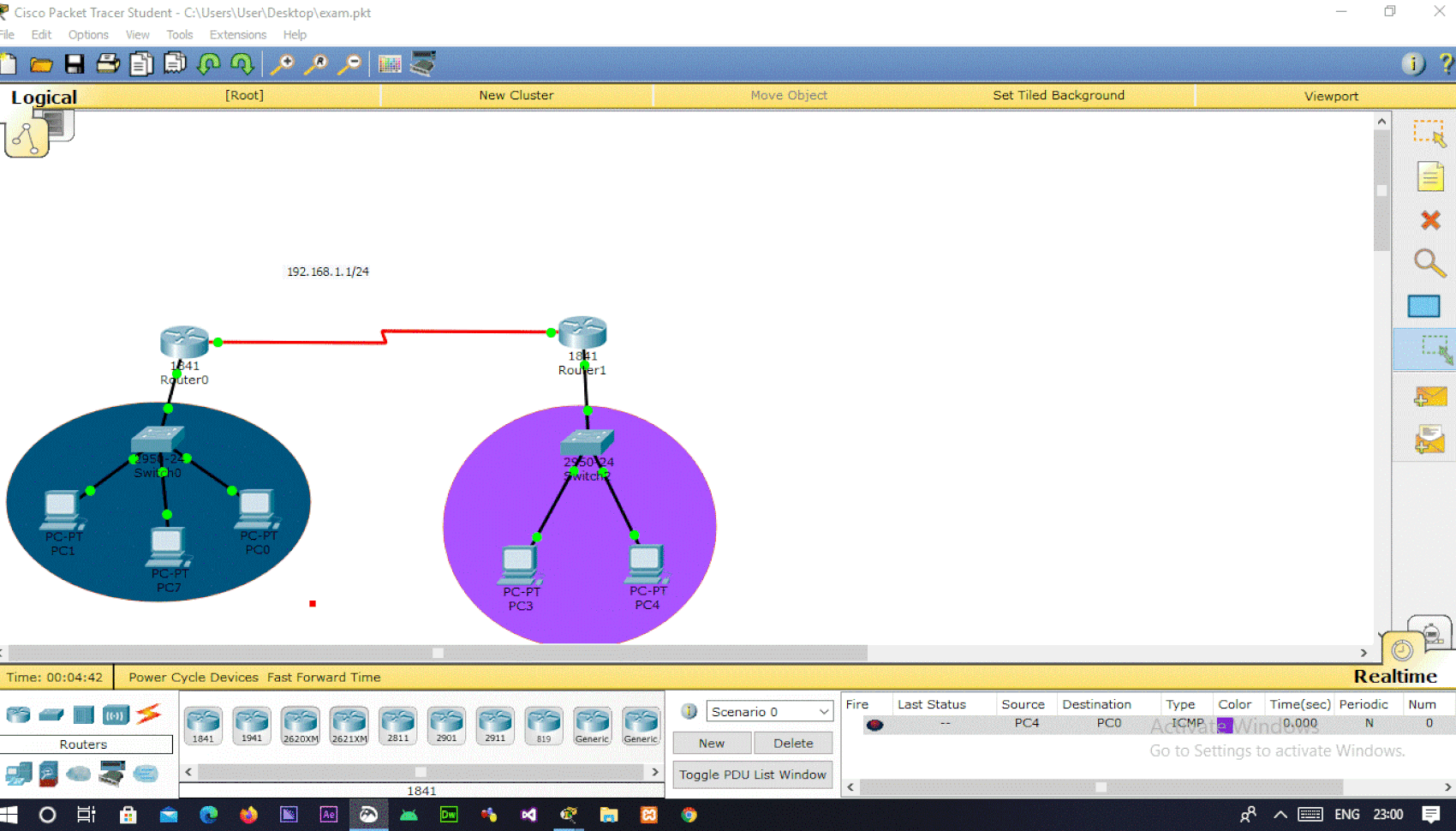
Task: Select the Draw shape rectangle tool
Action: 1424,306
